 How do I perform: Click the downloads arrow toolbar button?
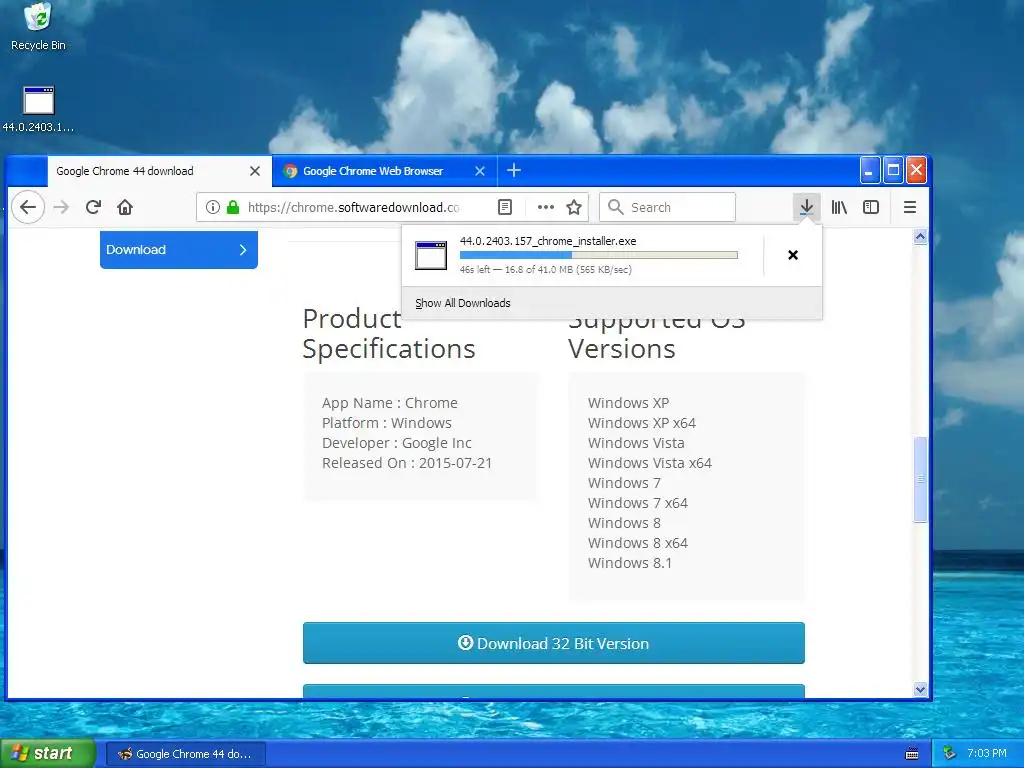tap(807, 207)
